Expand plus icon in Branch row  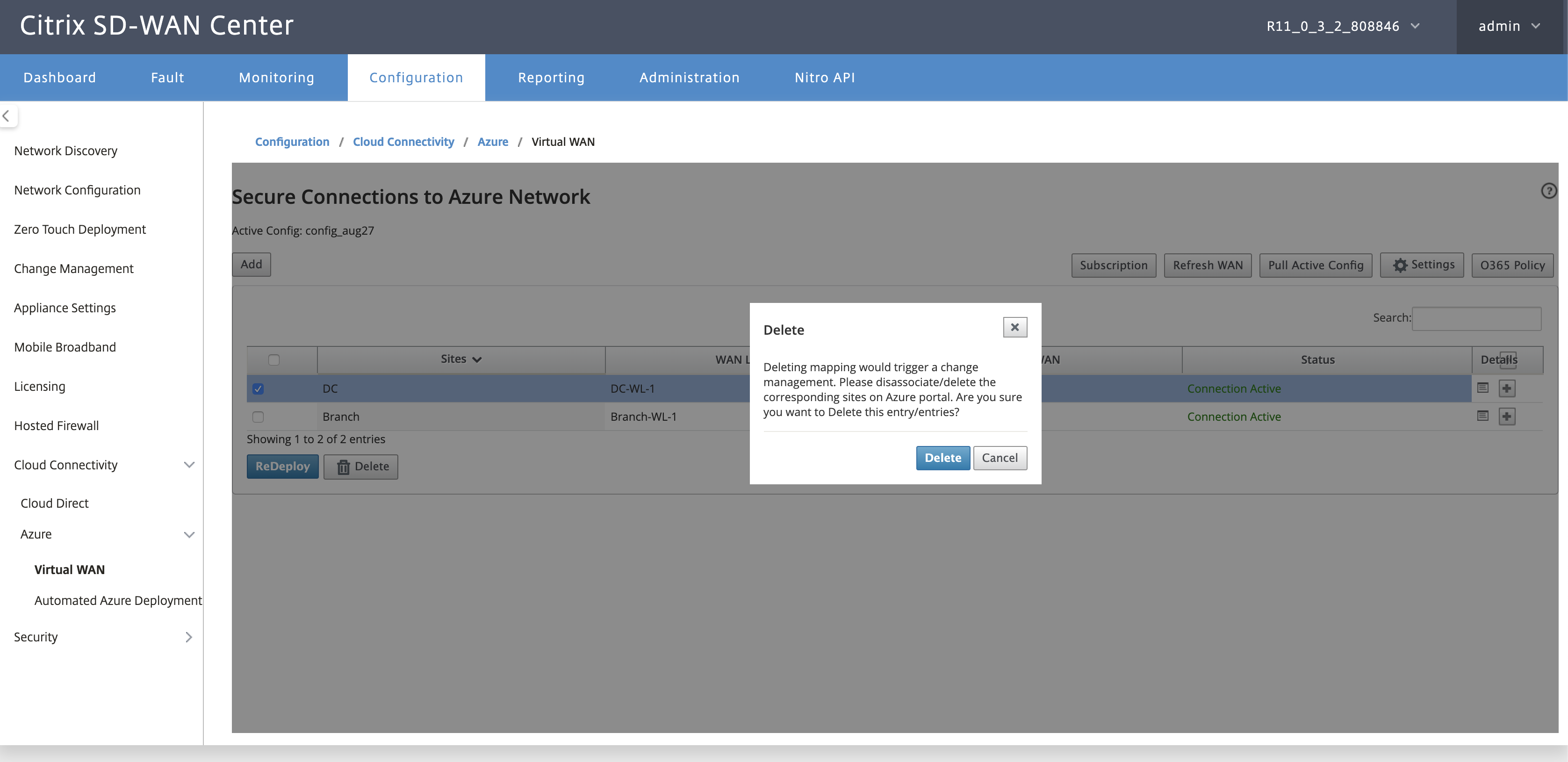click(1507, 417)
